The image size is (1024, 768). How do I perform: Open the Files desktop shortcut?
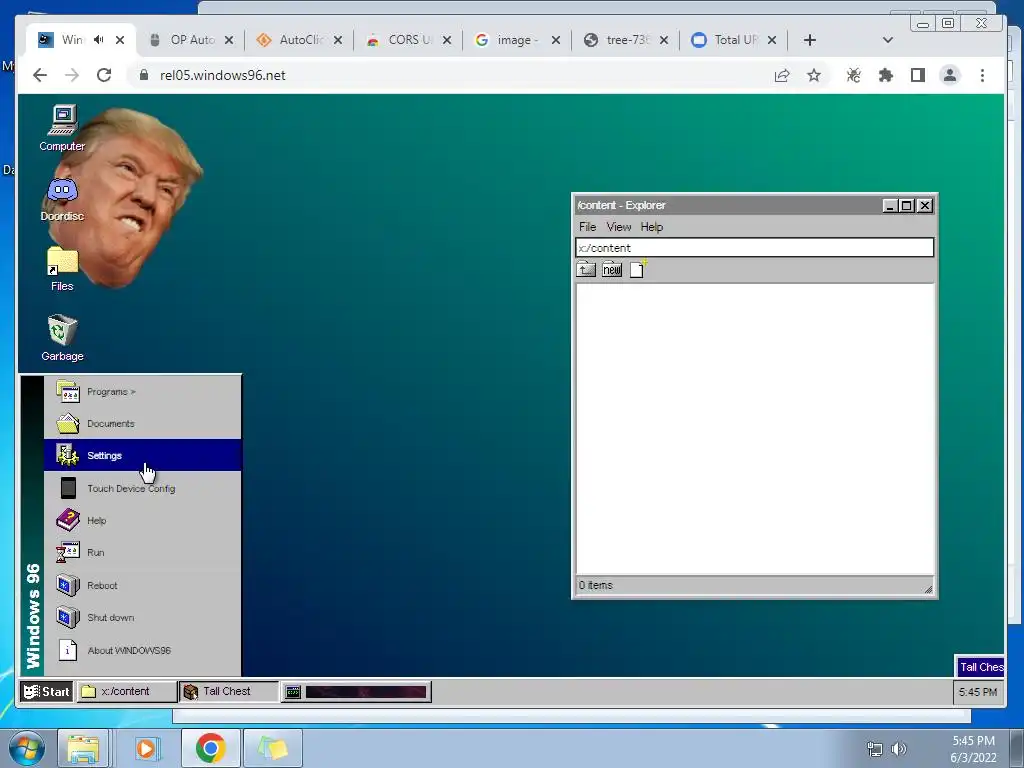click(x=63, y=269)
